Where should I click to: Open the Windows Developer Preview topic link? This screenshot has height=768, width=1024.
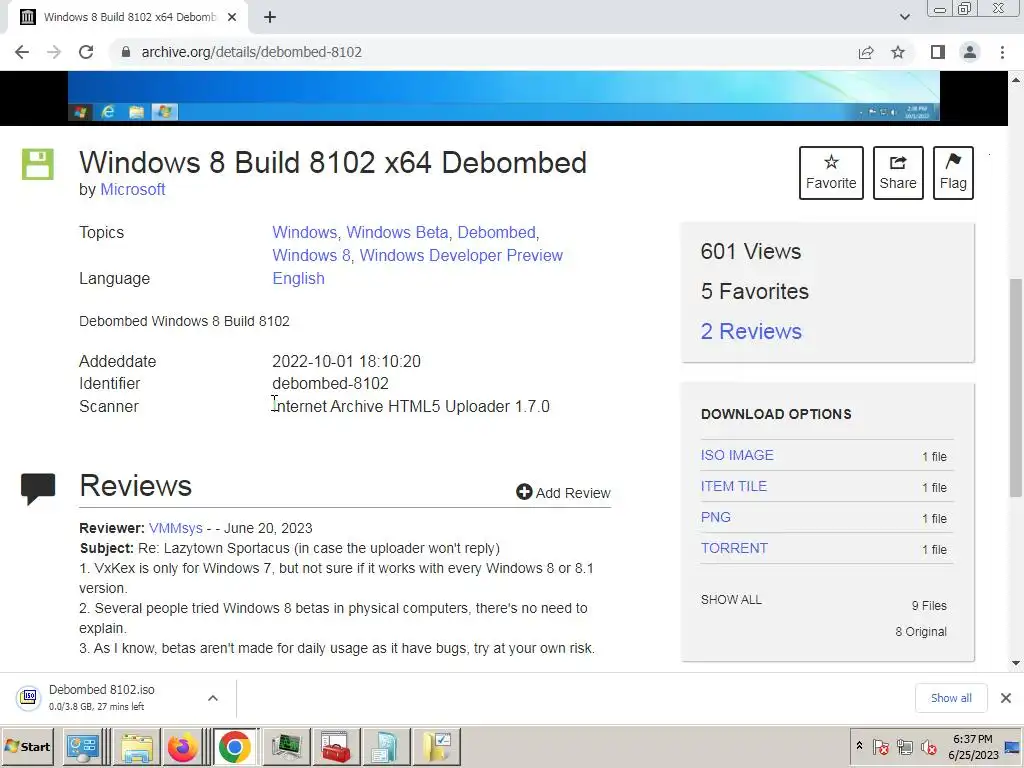pyautogui.click(x=461, y=255)
